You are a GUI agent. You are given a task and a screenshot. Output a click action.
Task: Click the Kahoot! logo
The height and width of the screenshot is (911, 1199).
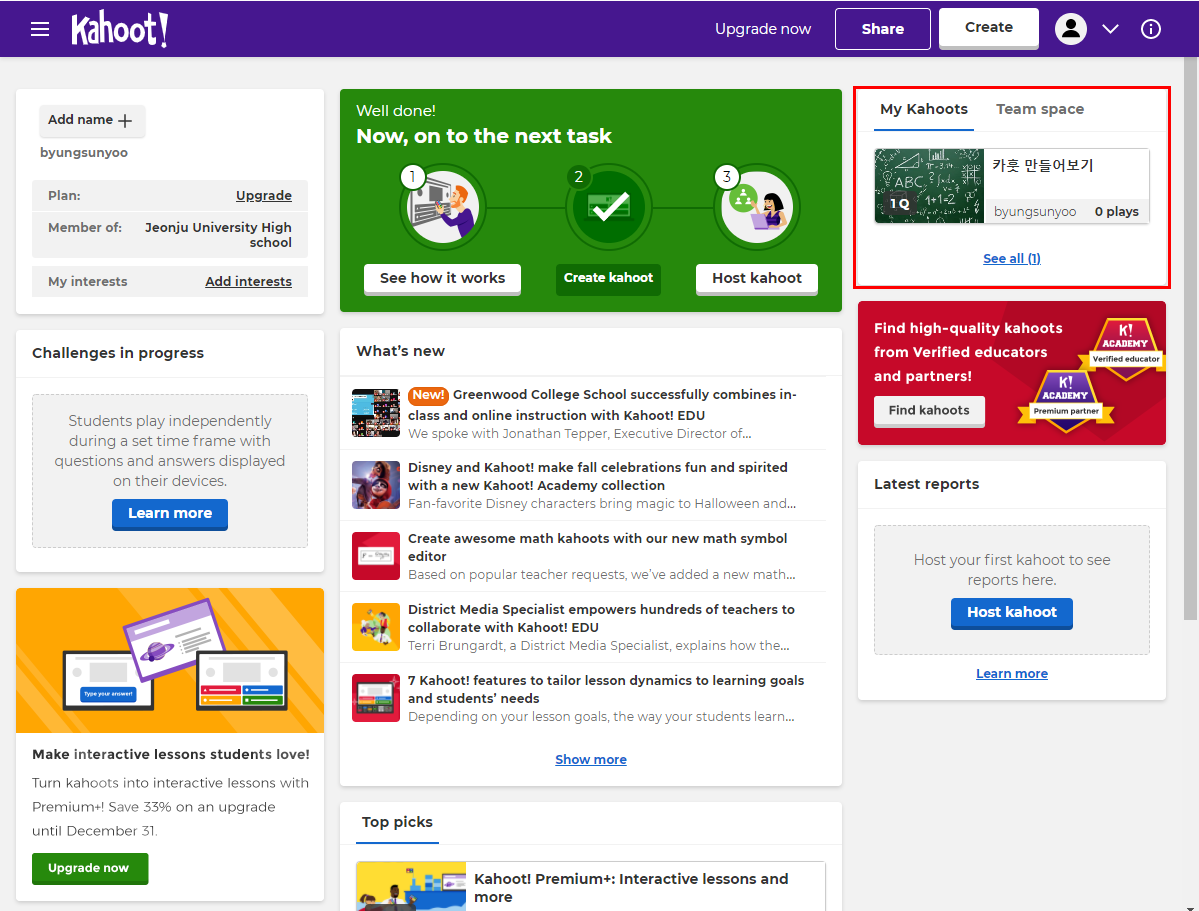(119, 30)
